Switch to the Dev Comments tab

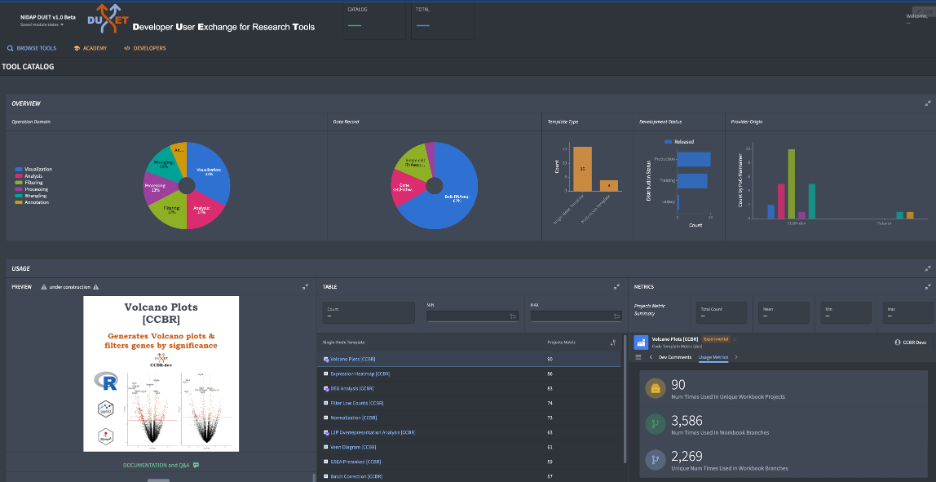[674, 356]
